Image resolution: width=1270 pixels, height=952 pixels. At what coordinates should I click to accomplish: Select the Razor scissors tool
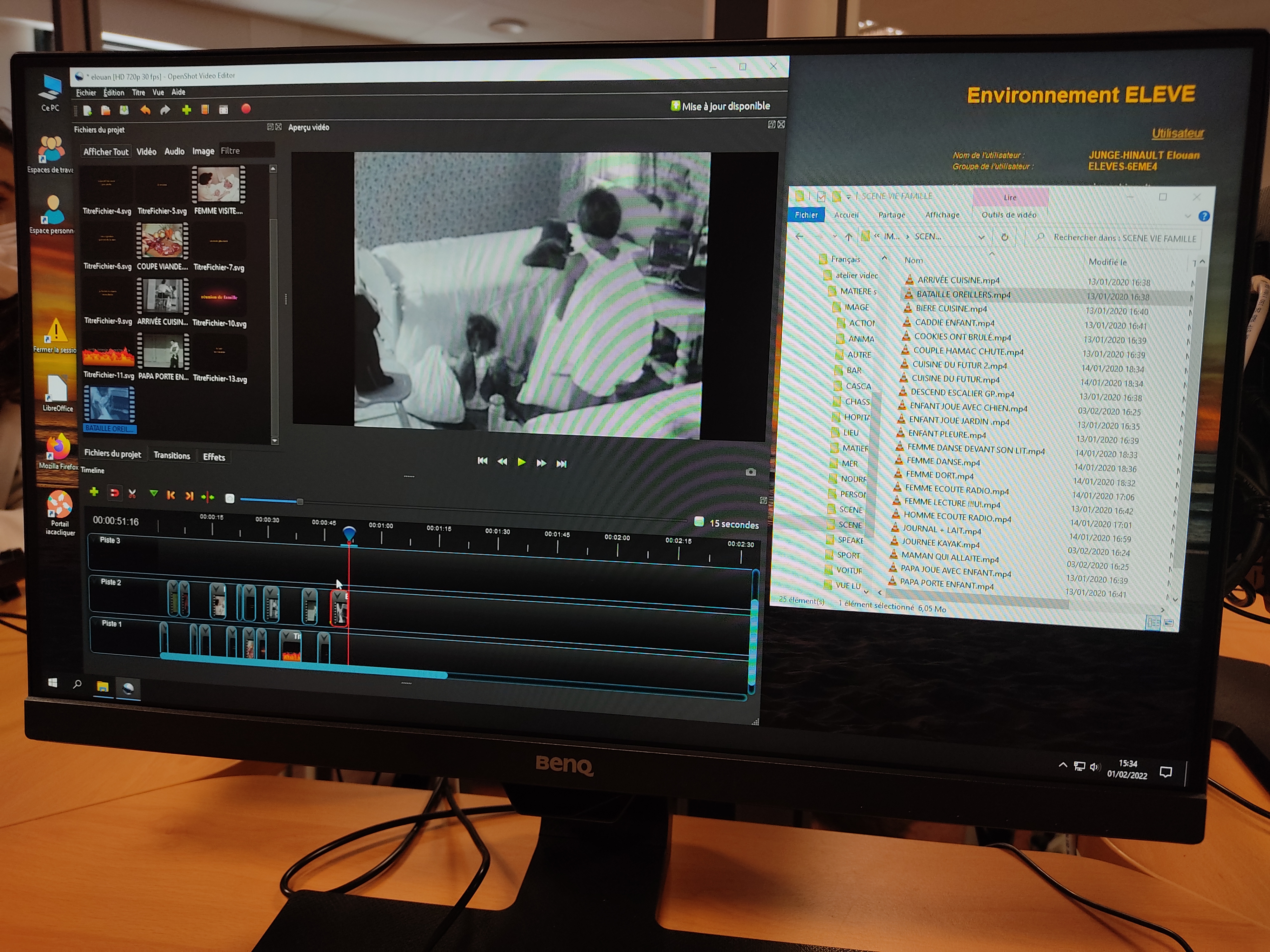point(133,494)
